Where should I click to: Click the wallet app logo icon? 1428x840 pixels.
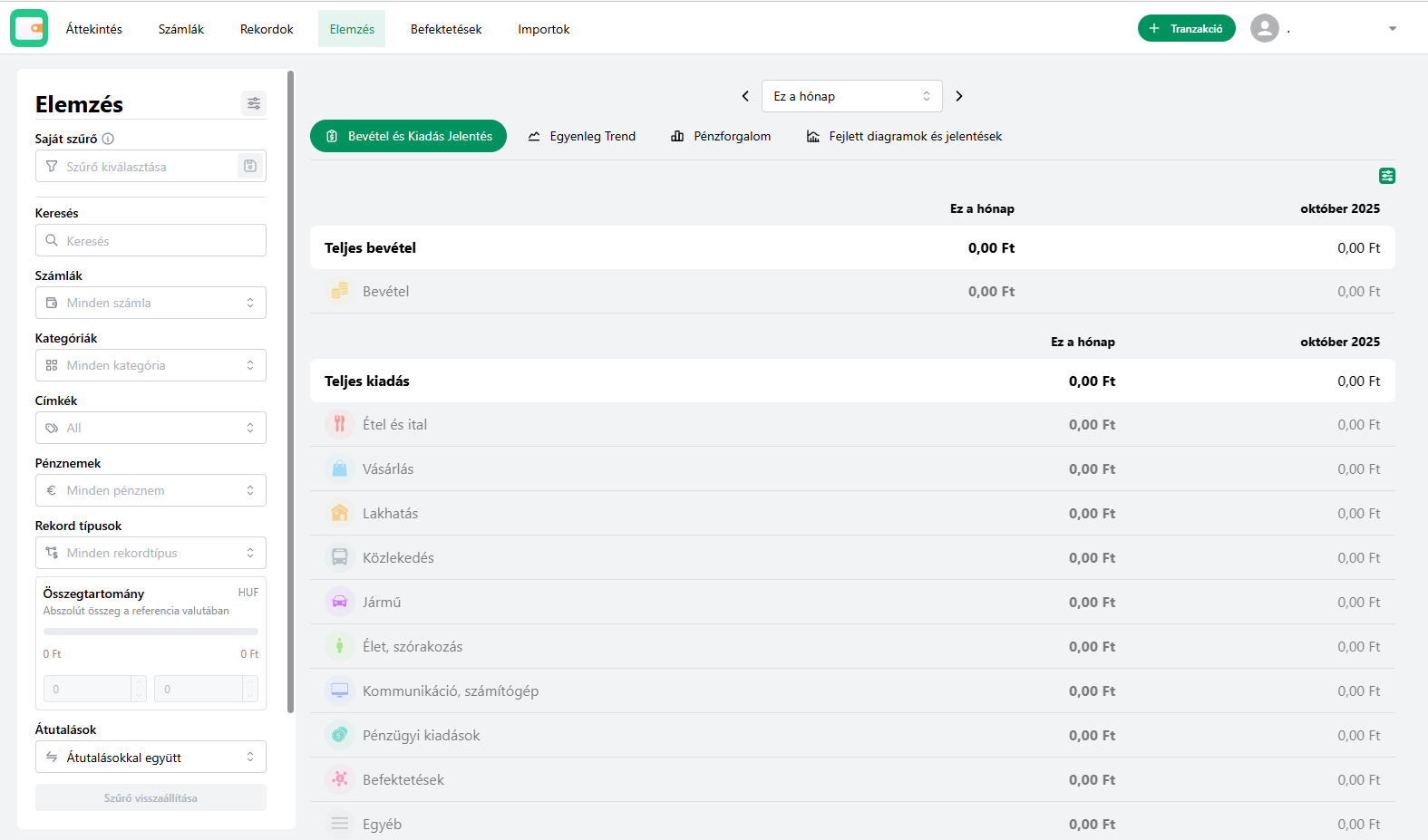click(29, 29)
